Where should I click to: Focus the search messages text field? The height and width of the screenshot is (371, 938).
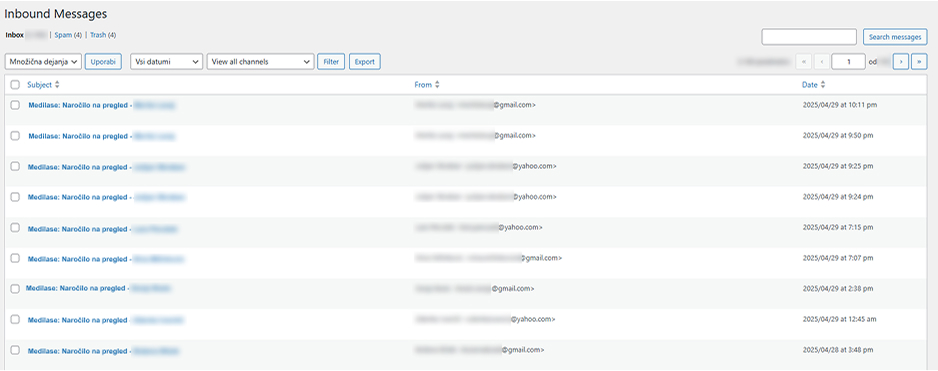[x=809, y=37]
